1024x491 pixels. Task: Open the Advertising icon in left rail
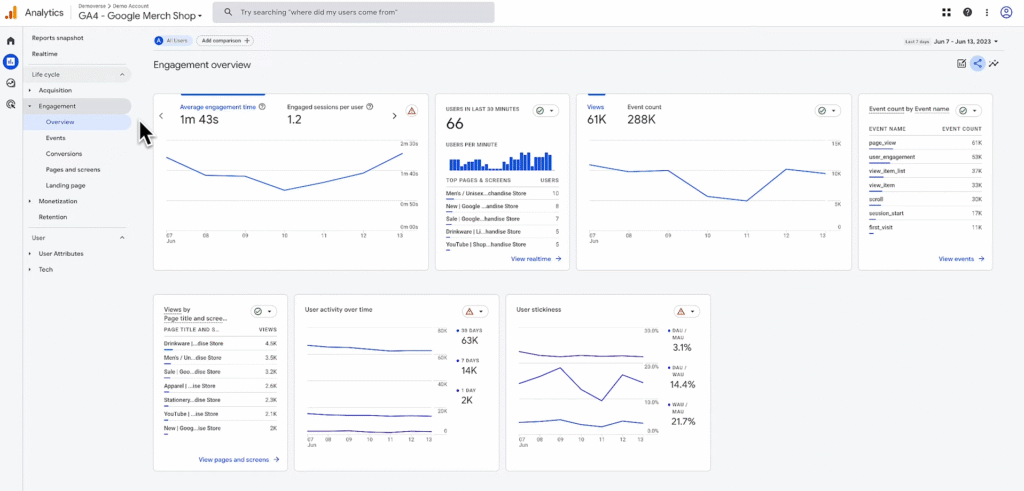point(10,104)
